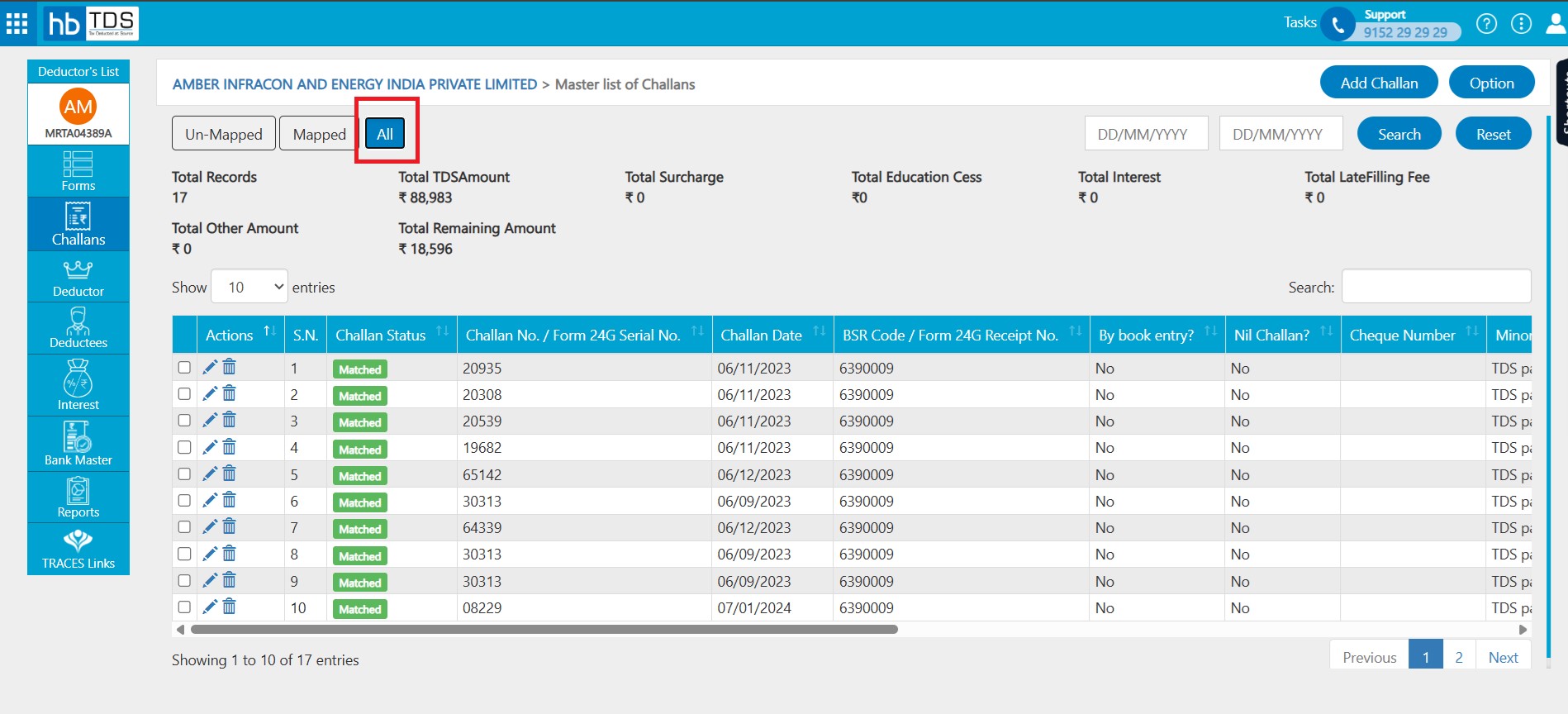Click the Reset button
1568x714 pixels.
(1493, 134)
